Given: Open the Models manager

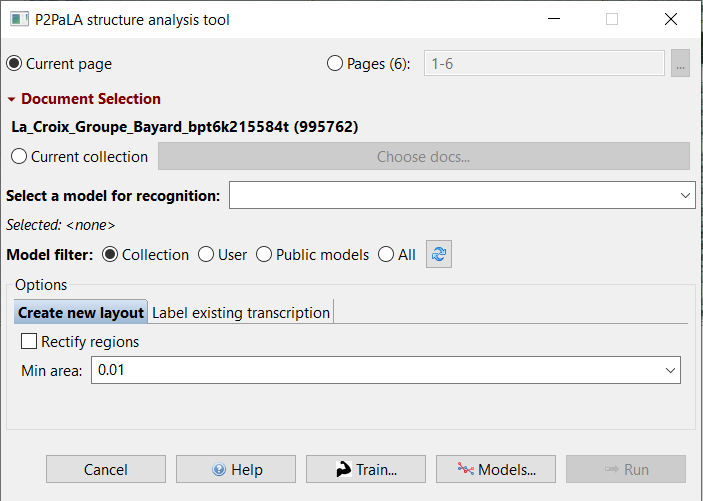Looking at the screenshot, I should pyautogui.click(x=496, y=469).
